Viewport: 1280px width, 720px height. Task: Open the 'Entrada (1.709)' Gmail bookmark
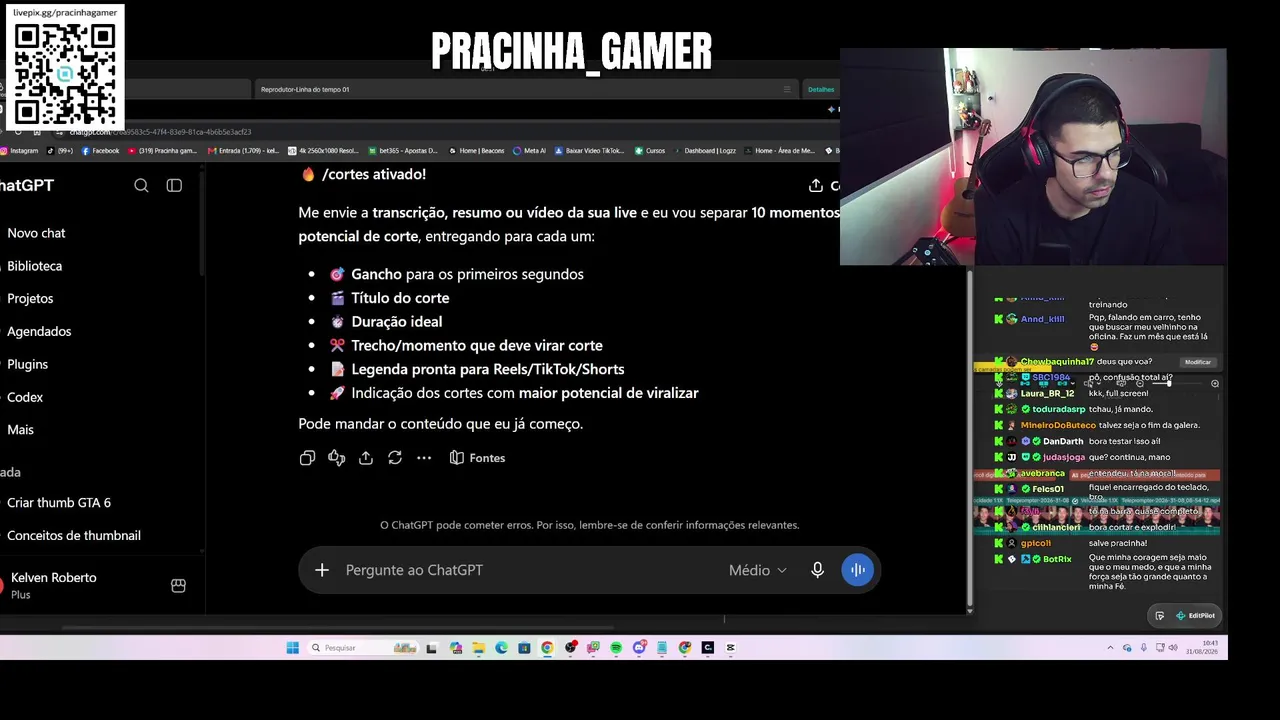coord(243,151)
